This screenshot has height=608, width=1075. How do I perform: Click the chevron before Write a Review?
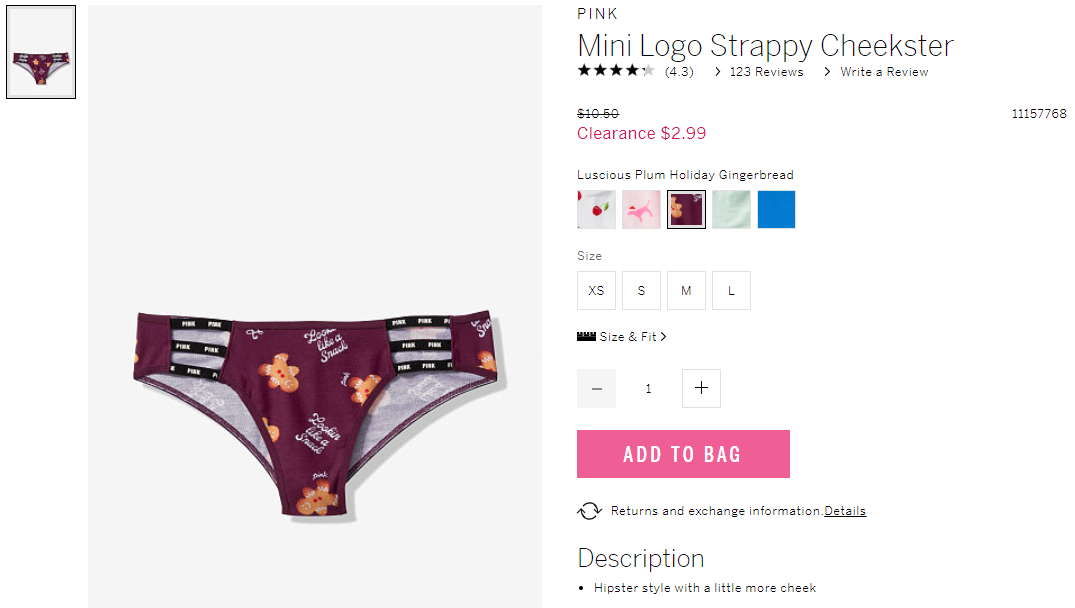(x=827, y=71)
